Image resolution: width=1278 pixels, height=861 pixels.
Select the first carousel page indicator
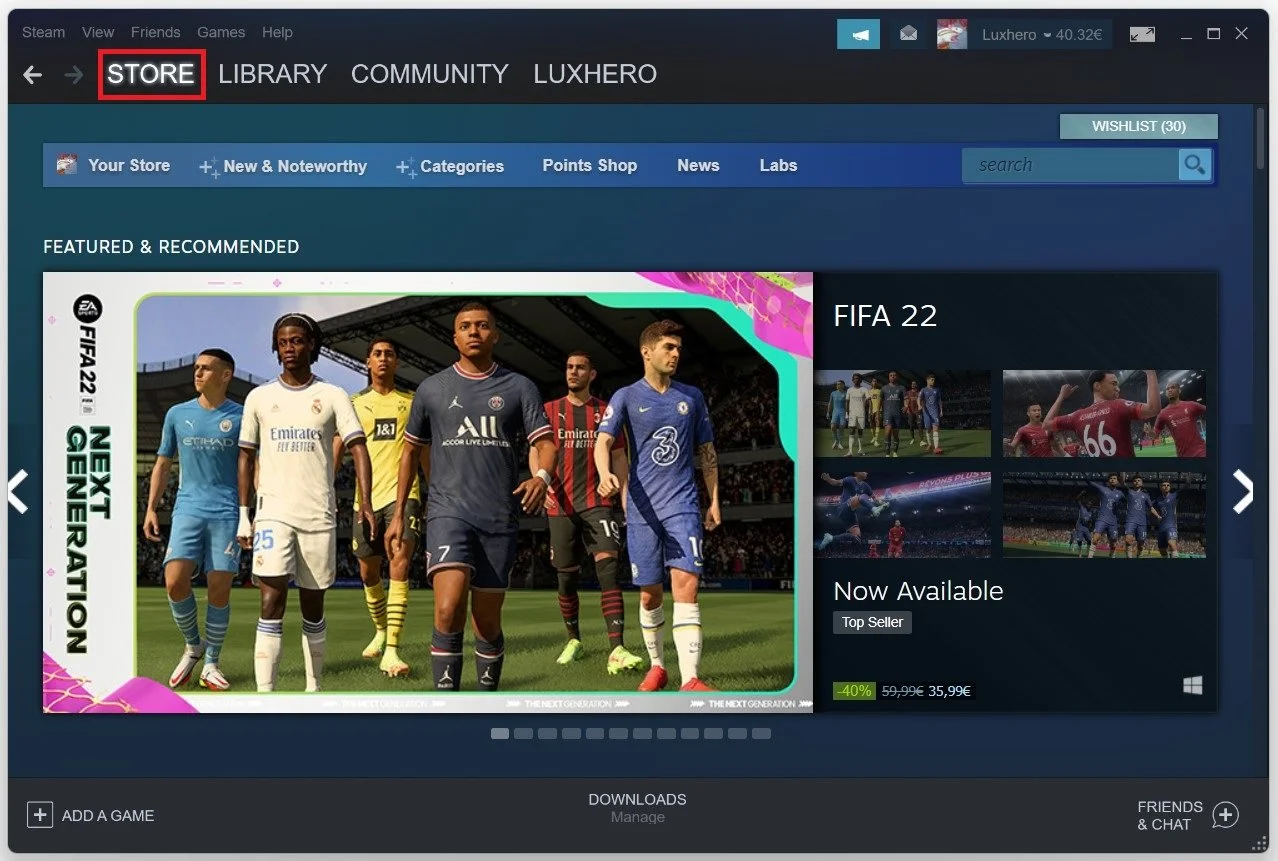[x=500, y=733]
